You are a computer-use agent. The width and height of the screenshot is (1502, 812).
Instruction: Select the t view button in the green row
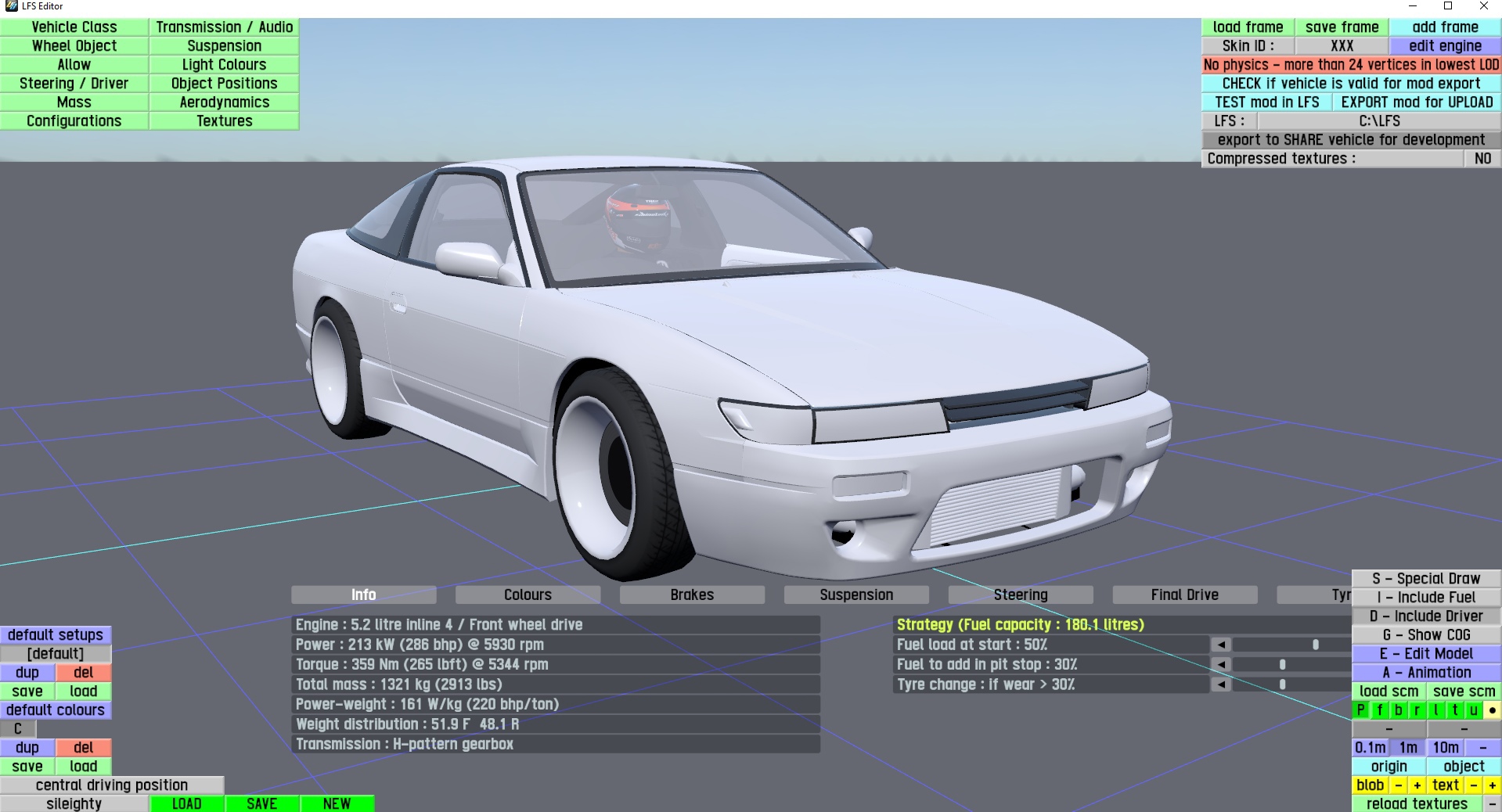[1455, 710]
